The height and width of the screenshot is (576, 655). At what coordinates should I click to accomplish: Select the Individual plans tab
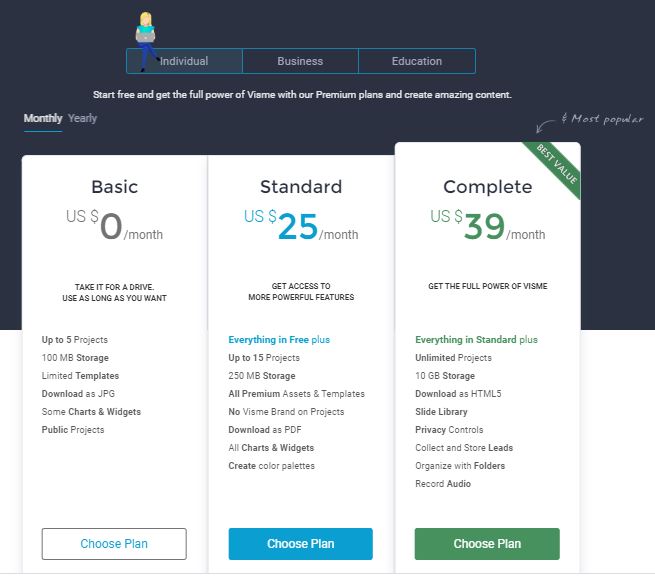point(184,61)
